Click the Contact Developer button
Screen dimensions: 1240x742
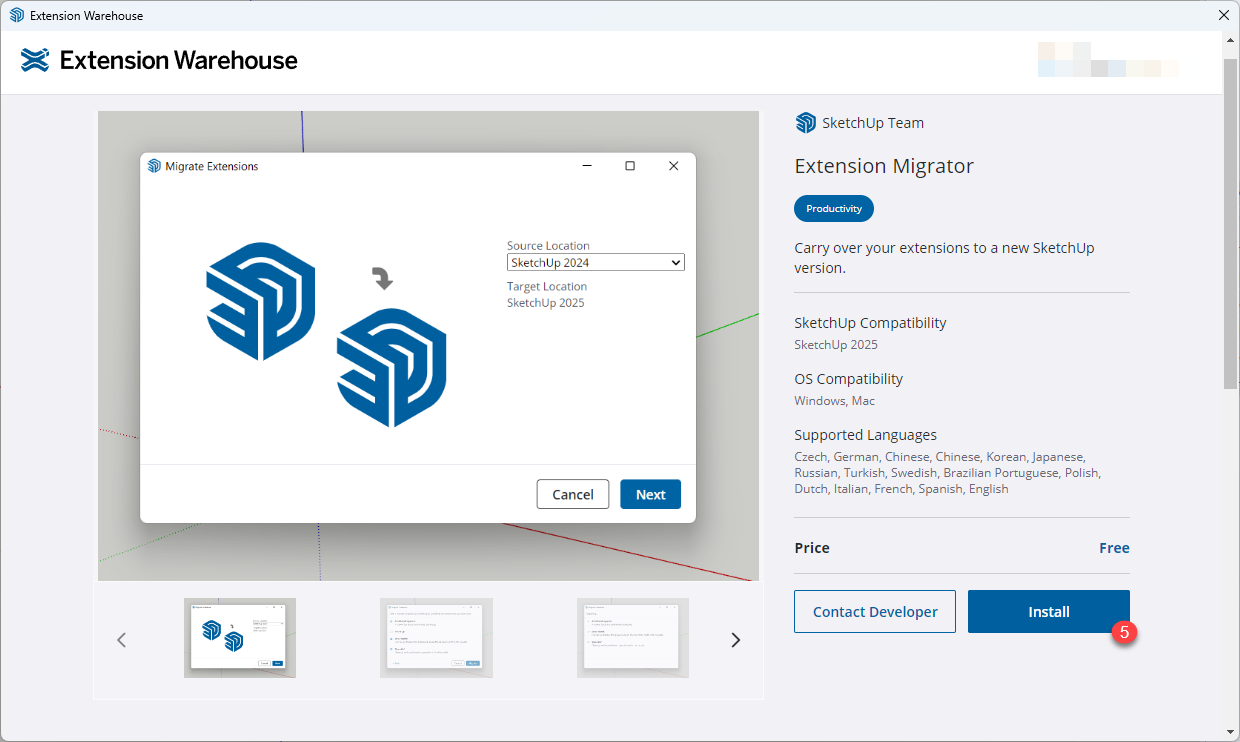pos(875,612)
